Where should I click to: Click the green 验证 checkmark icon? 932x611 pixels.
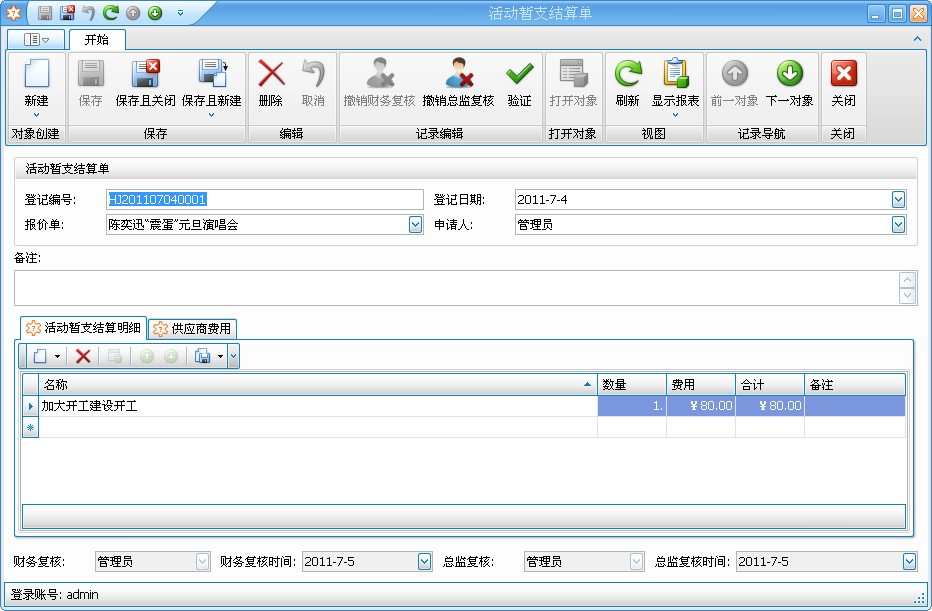(519, 74)
